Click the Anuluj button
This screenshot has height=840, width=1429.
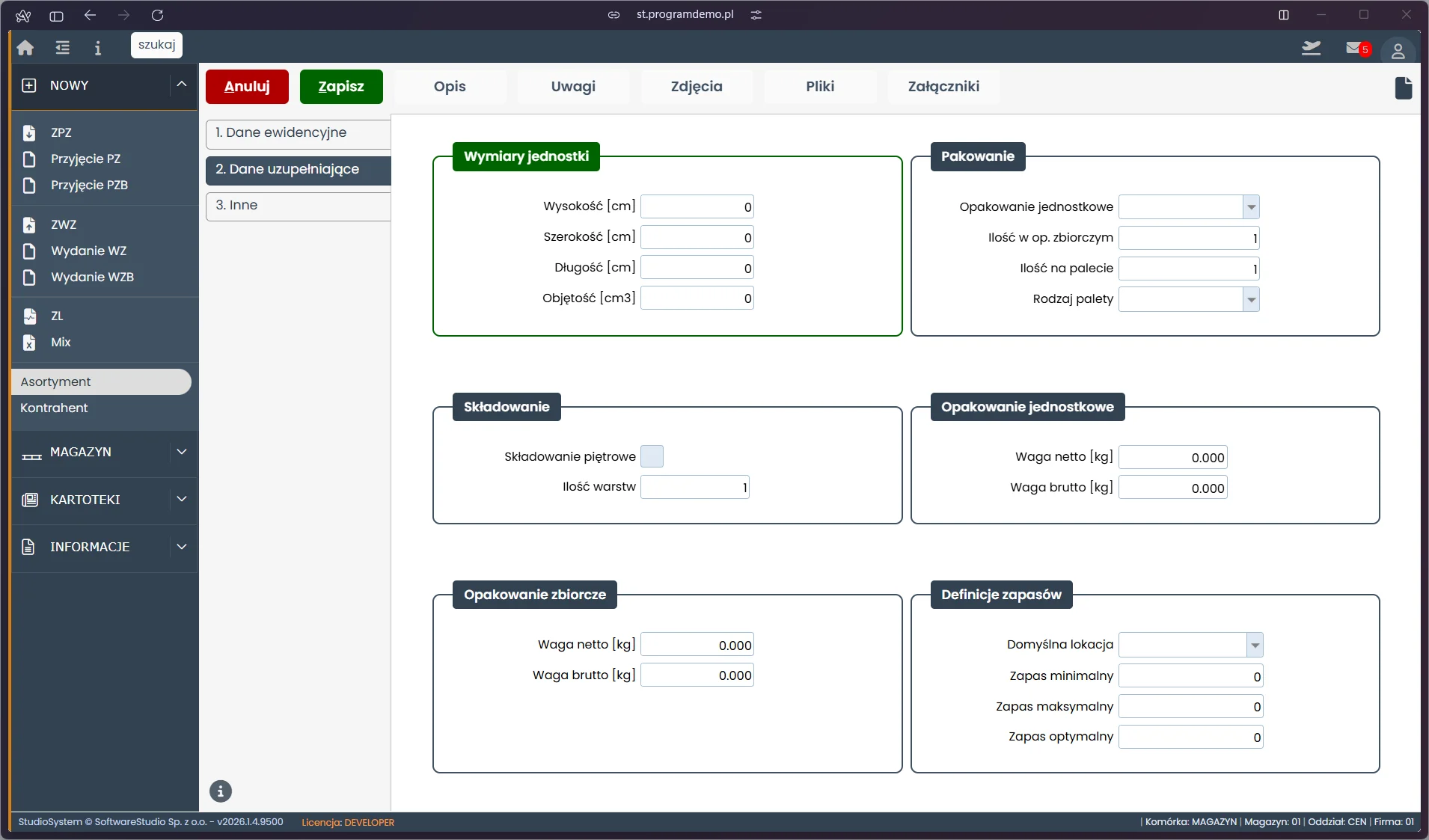(247, 87)
